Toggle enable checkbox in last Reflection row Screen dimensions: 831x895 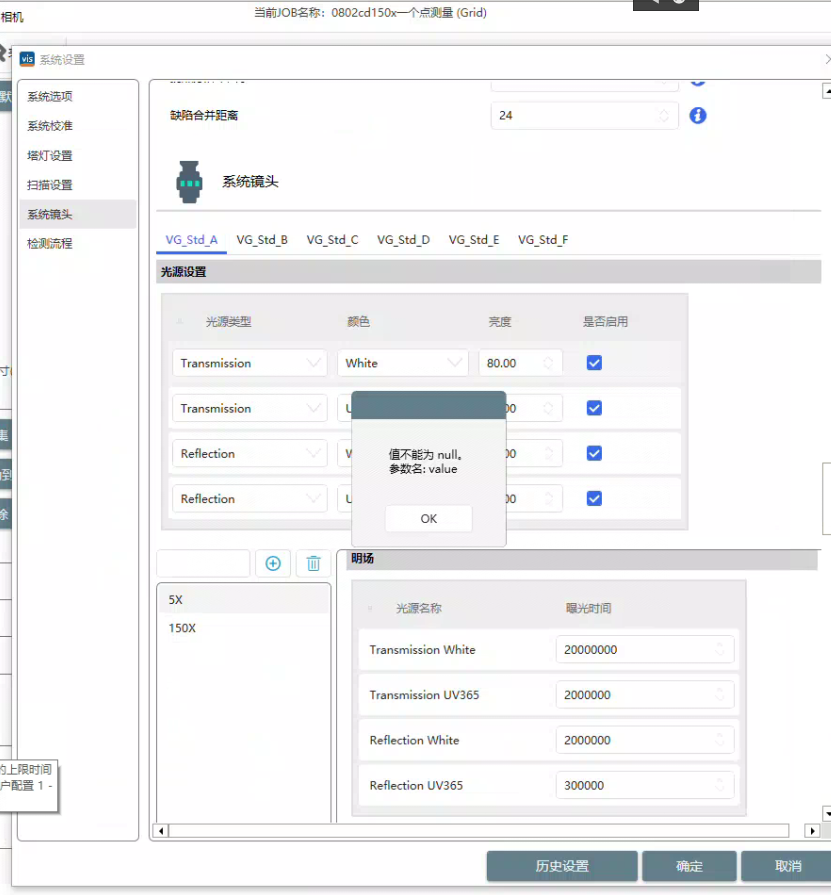click(x=594, y=498)
